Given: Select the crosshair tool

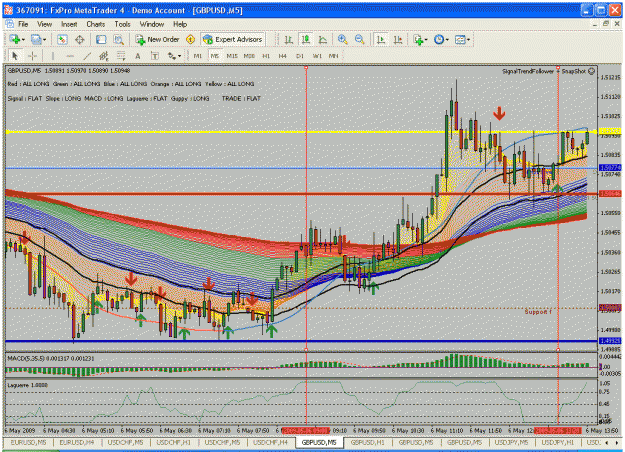Looking at the screenshot, I should (x=33, y=56).
